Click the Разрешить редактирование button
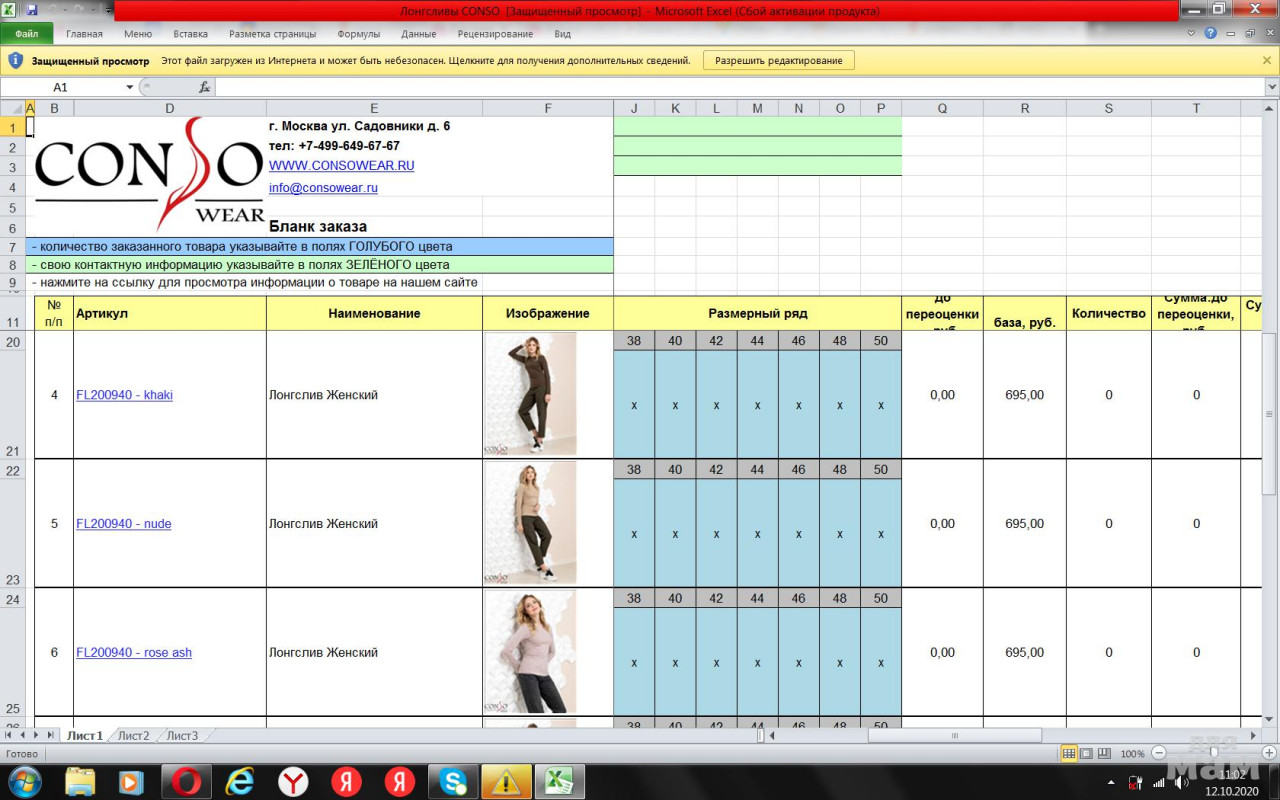1280x800 pixels. [x=778, y=60]
